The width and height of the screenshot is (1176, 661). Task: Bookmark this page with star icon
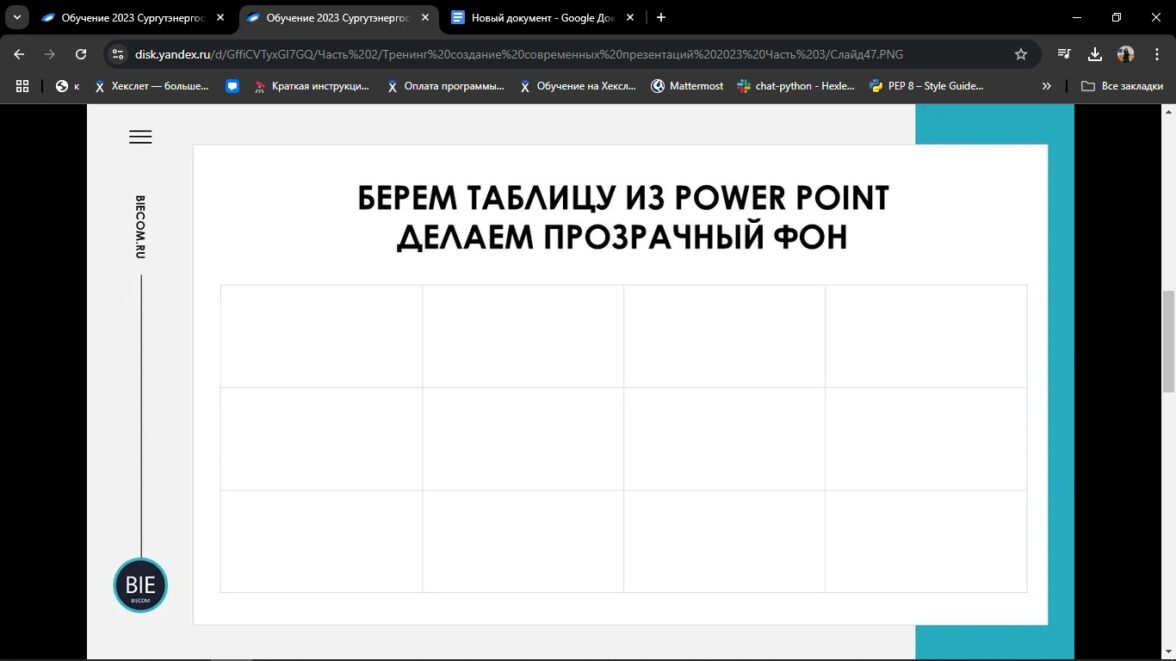pos(1021,54)
